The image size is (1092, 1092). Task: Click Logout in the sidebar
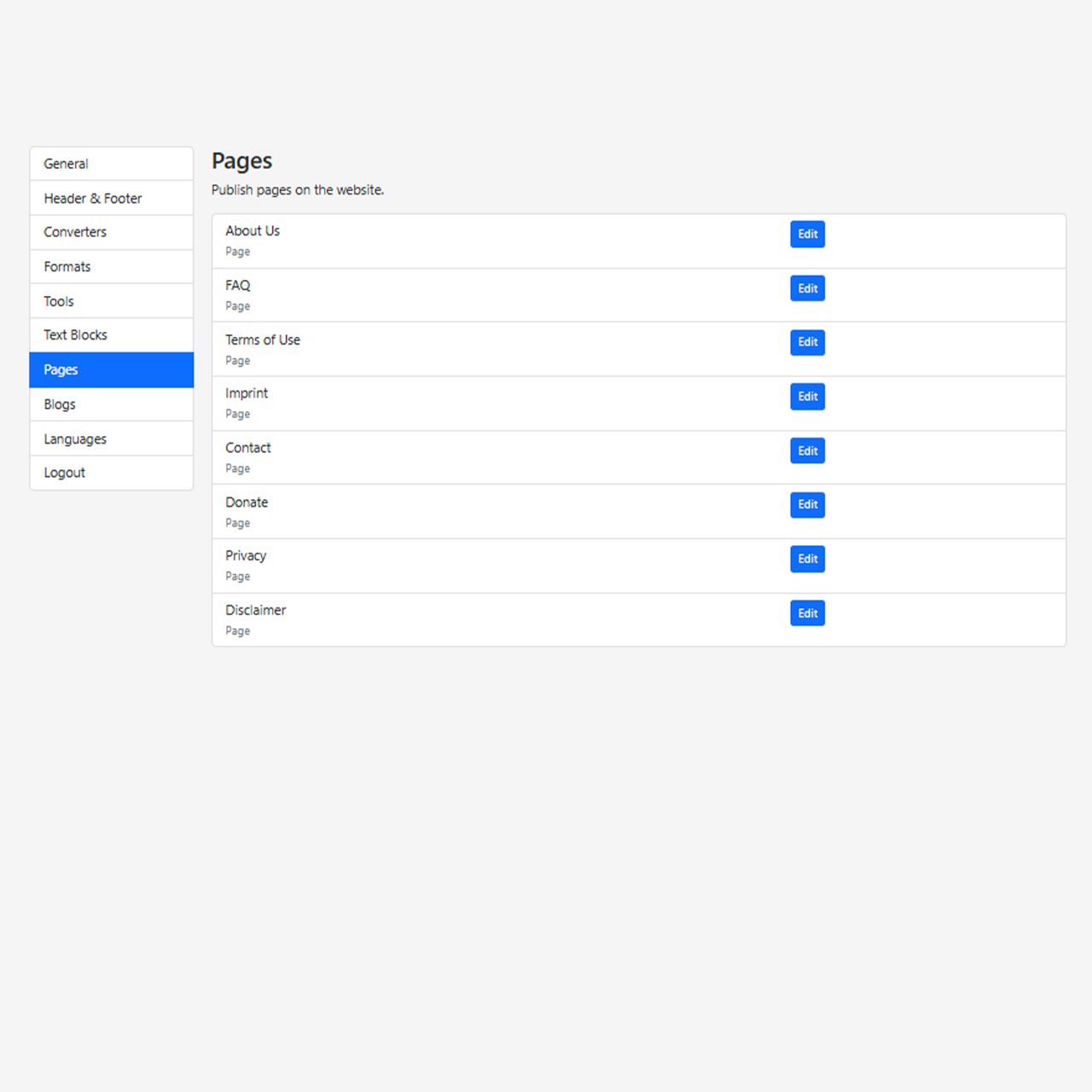pos(112,473)
